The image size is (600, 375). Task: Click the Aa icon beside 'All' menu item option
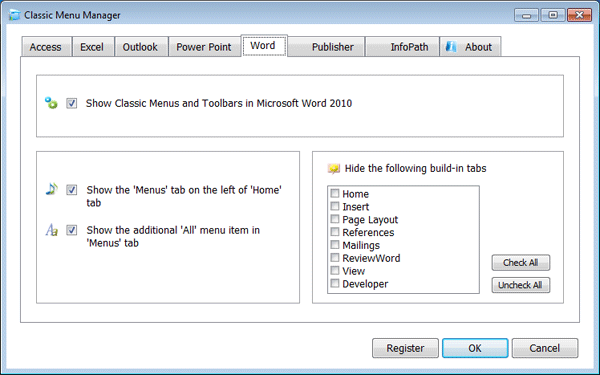pyautogui.click(x=52, y=230)
